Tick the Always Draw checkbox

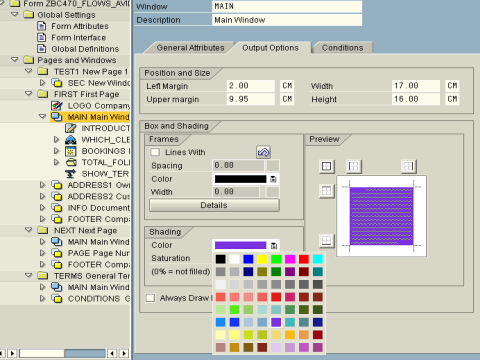point(150,298)
